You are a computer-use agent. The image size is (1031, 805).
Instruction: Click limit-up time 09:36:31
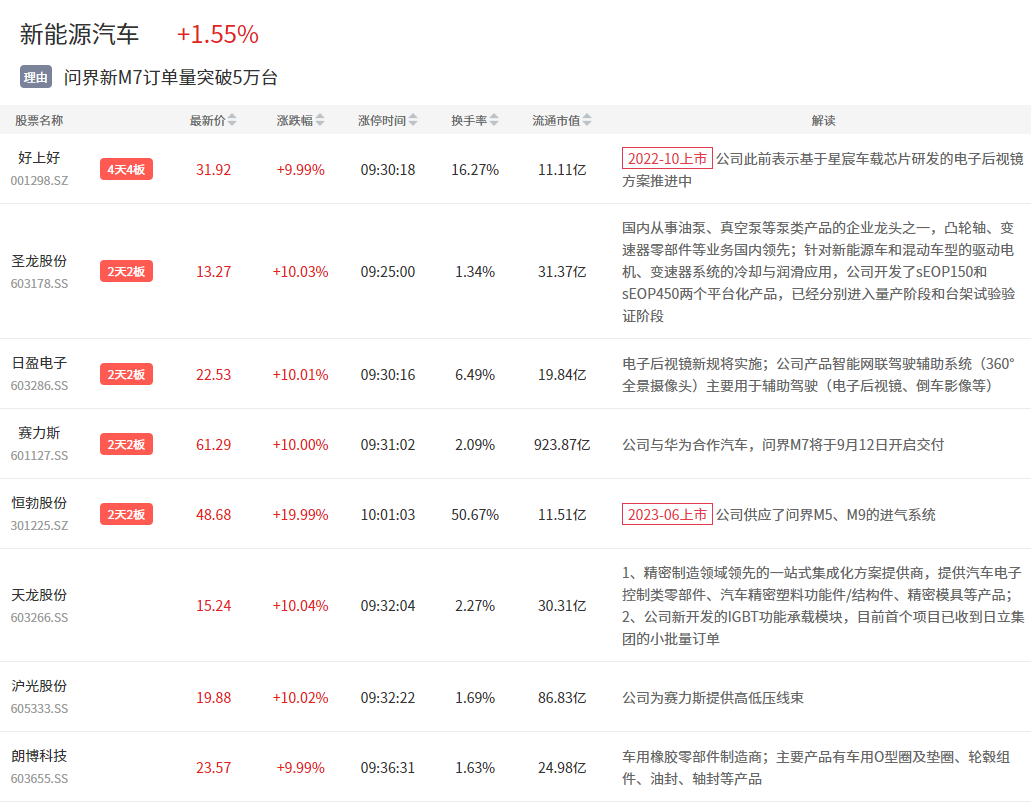[x=388, y=768]
